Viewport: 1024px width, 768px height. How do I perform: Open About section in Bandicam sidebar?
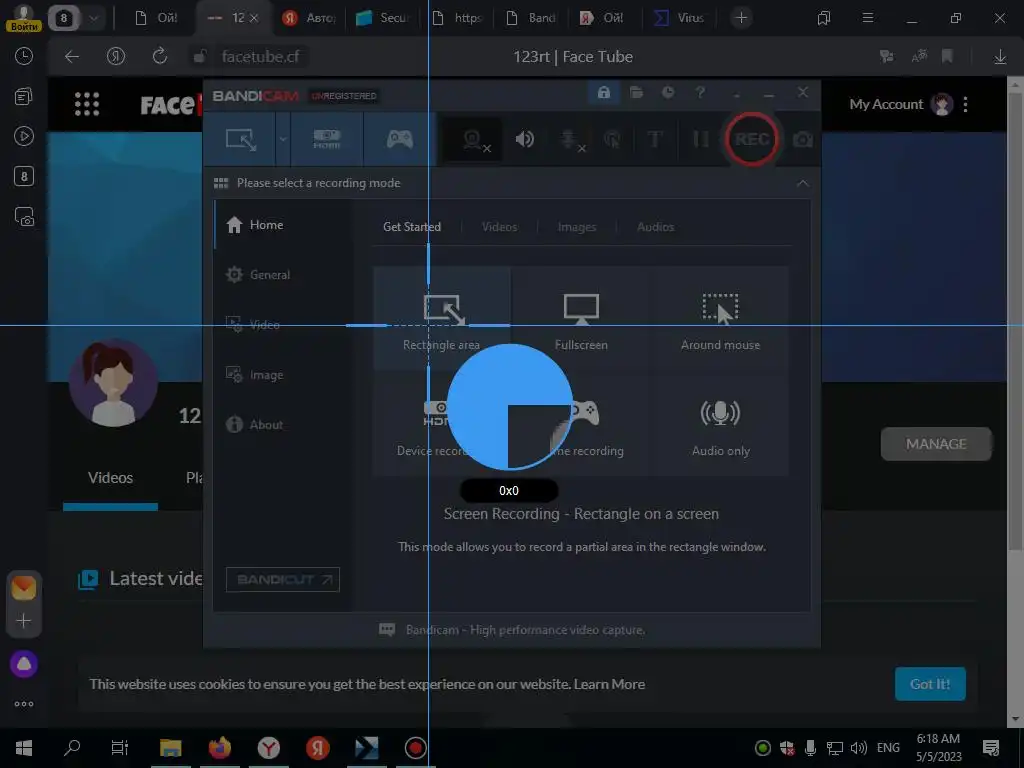(x=254, y=424)
